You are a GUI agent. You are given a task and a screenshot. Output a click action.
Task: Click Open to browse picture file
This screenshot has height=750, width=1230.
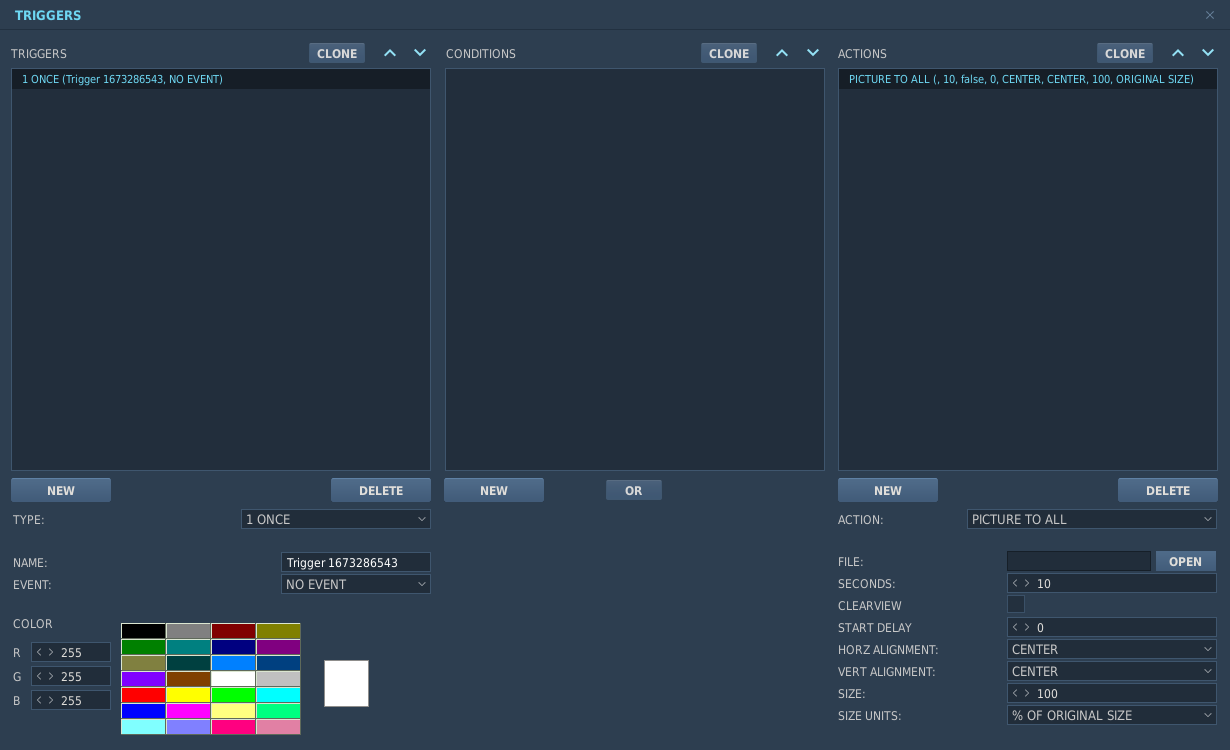point(1185,561)
